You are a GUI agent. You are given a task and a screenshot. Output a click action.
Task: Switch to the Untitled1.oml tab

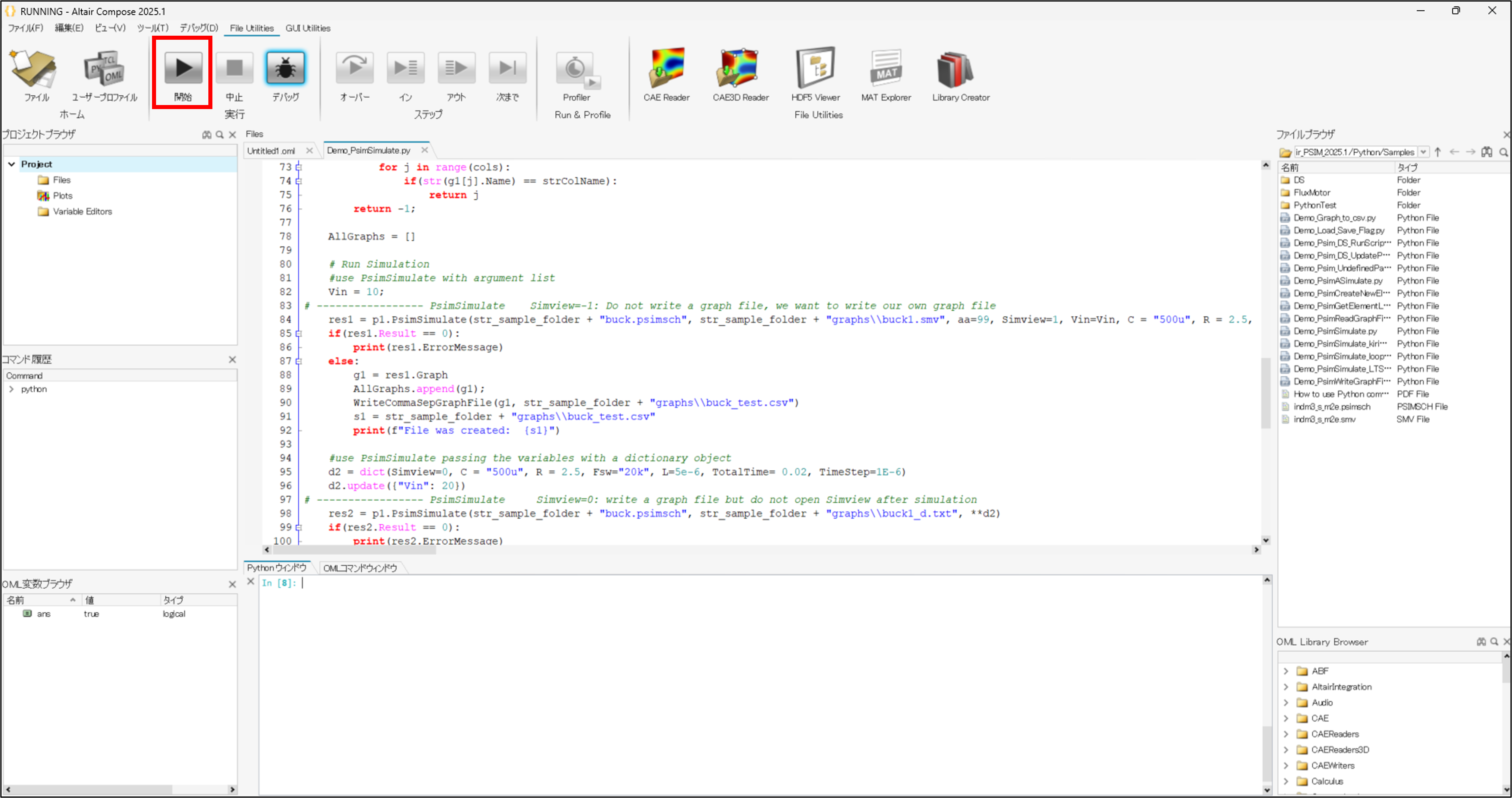pos(271,151)
